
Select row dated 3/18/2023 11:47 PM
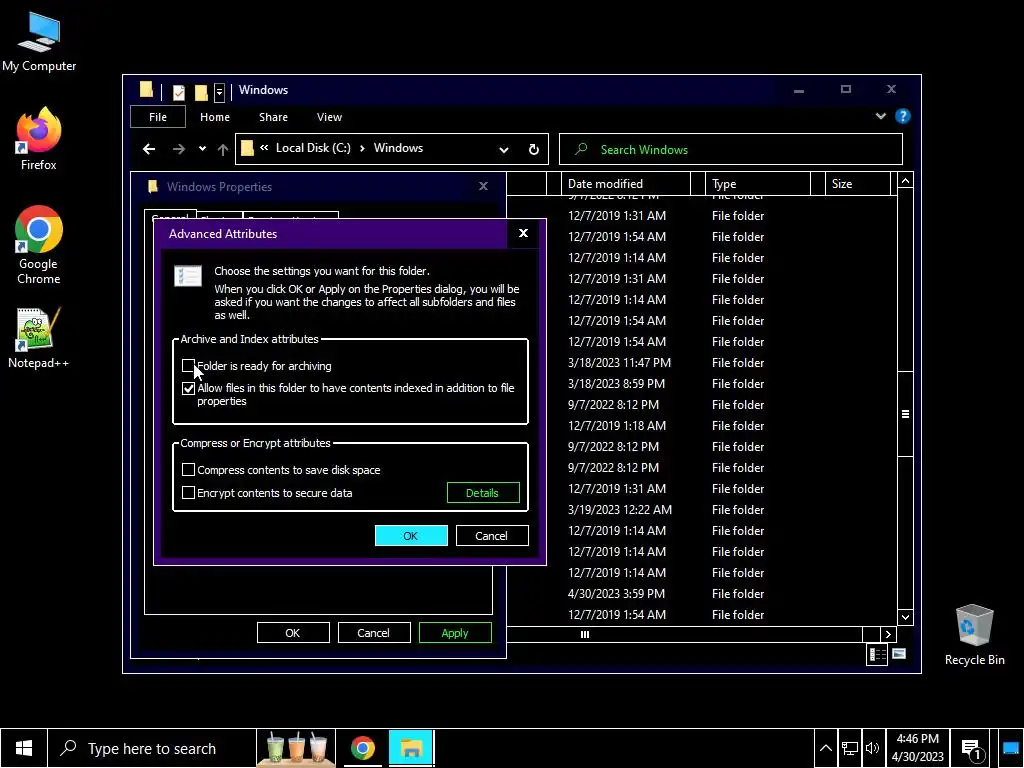pyautogui.click(x=701, y=362)
